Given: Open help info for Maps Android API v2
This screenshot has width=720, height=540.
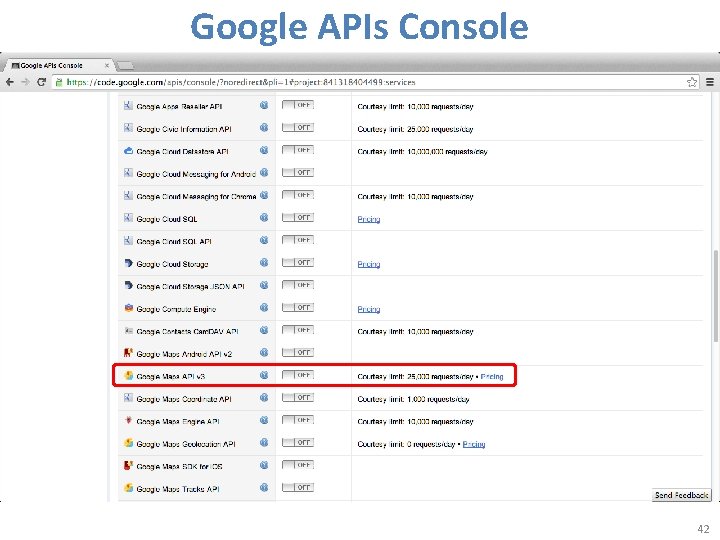Looking at the screenshot, I should point(264,353).
